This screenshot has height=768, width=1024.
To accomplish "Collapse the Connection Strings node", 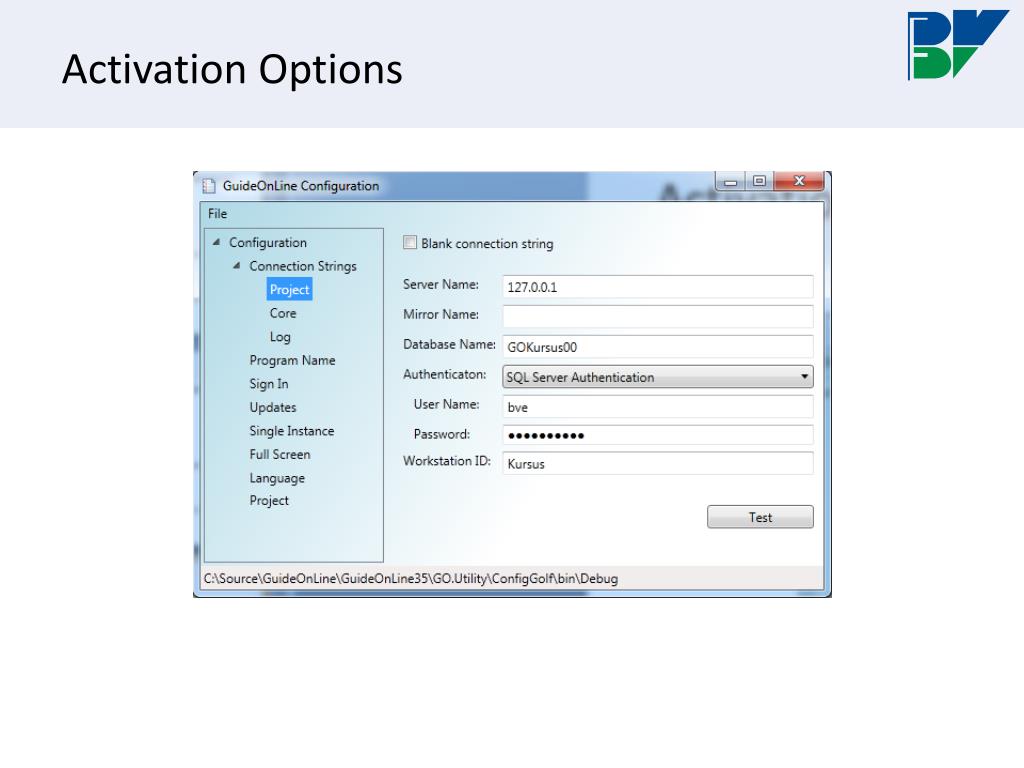I will coord(236,266).
